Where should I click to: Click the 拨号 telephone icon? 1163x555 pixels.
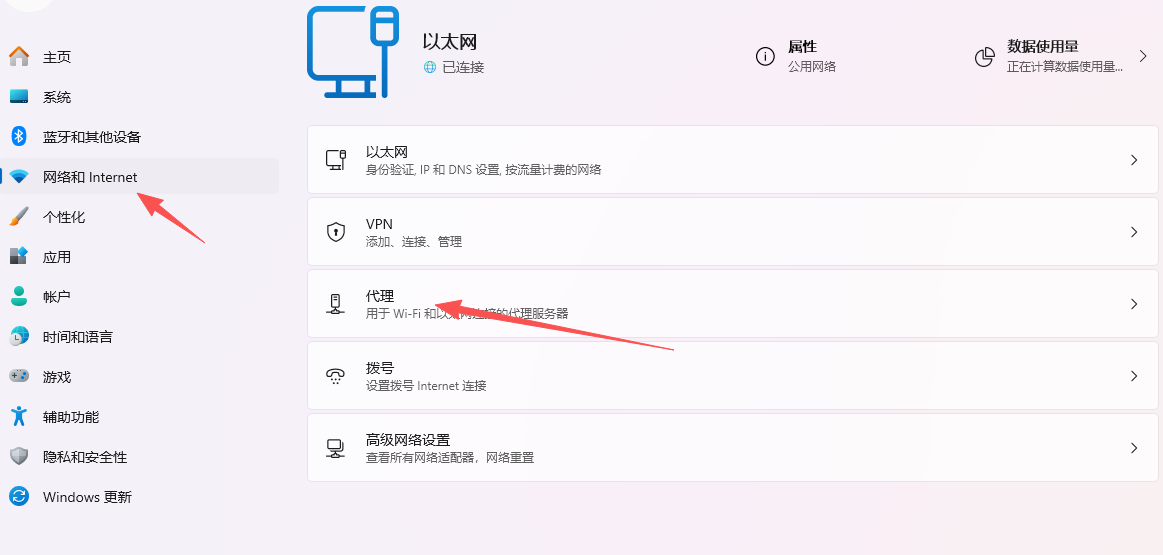336,375
